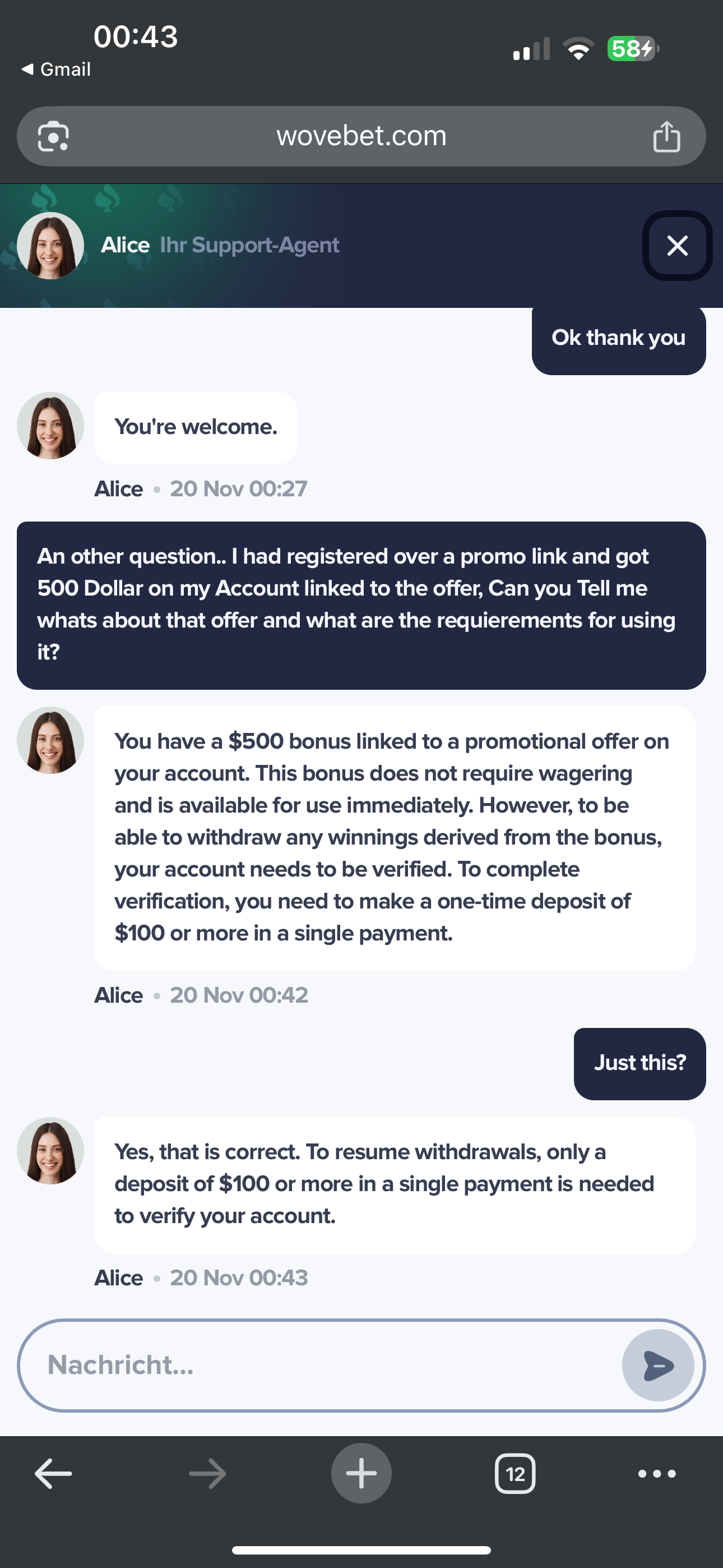This screenshot has width=723, height=1568.
Task: Tap the $500 bonus explanation message
Action: tap(395, 838)
